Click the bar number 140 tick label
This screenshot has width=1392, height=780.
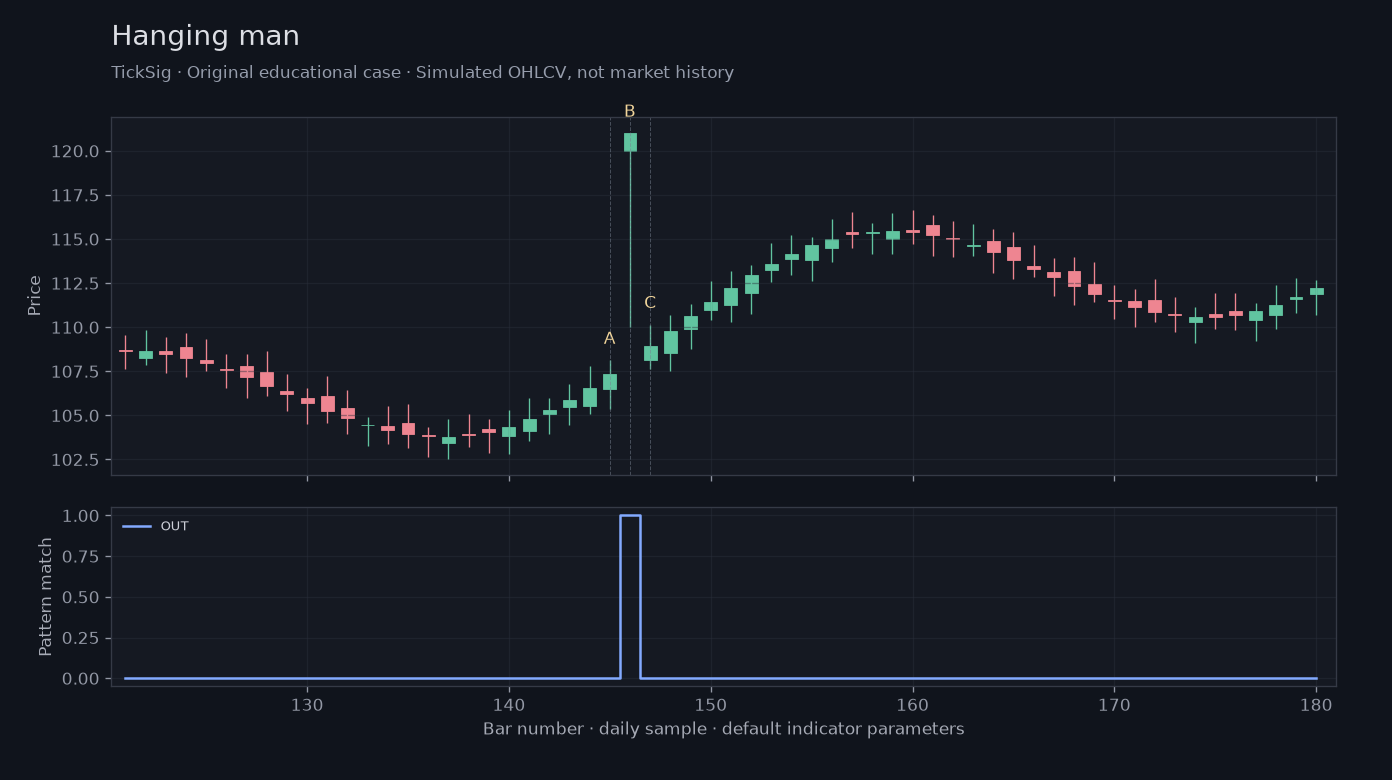[x=509, y=703]
